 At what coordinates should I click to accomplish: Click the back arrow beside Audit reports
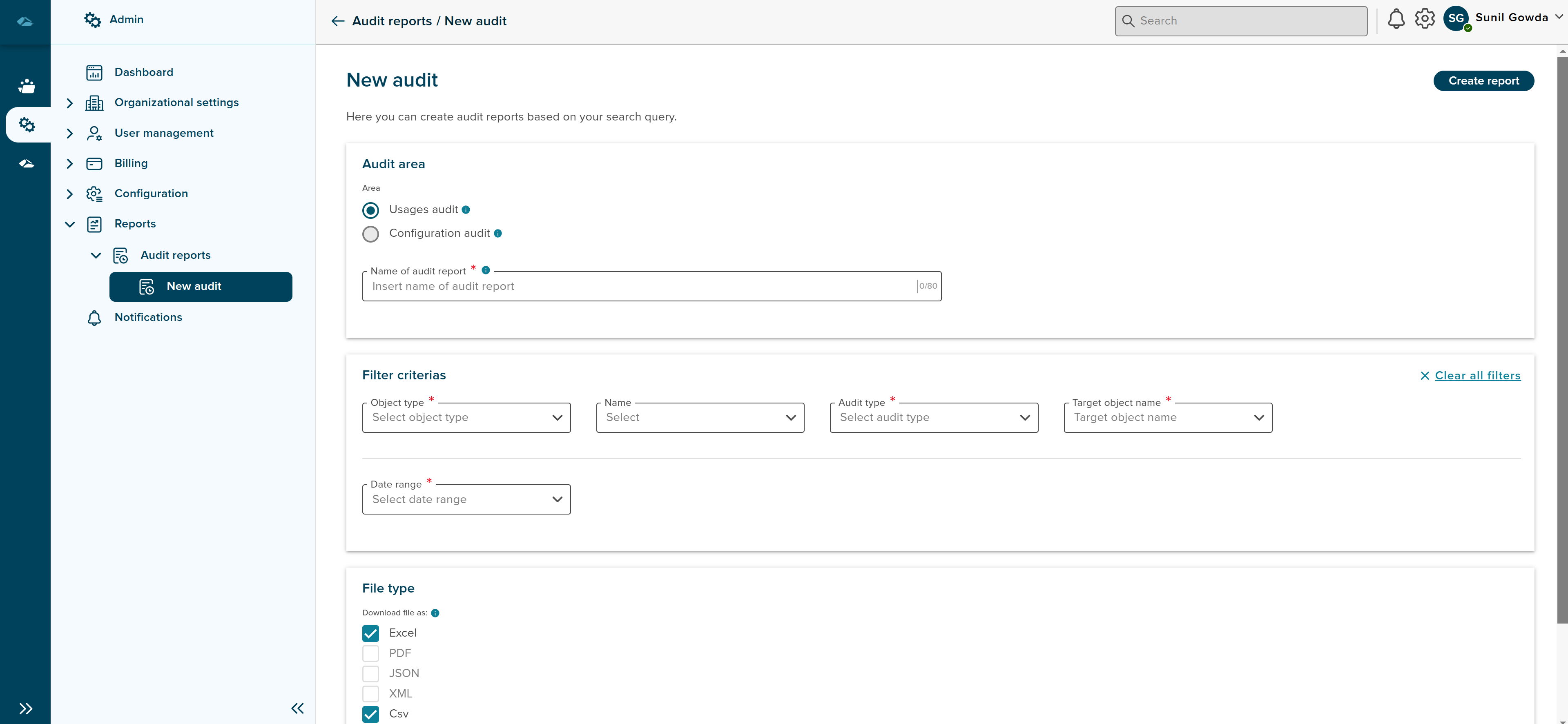[338, 21]
